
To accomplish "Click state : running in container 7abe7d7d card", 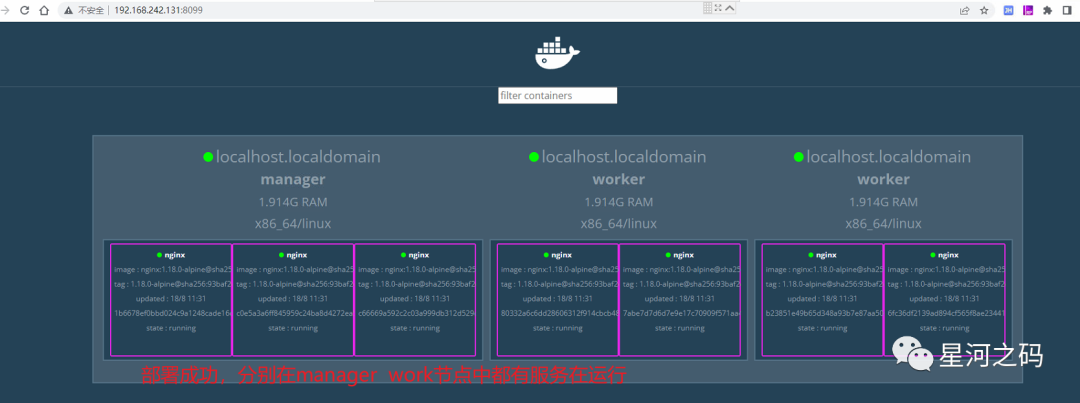I will pyautogui.click(x=680, y=328).
